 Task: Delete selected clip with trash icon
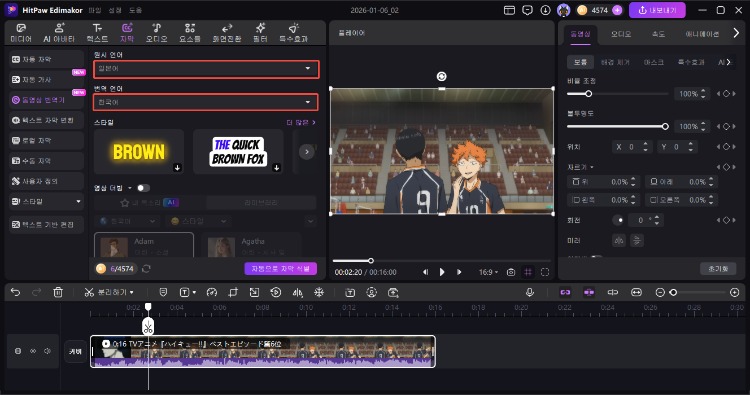(x=58, y=292)
